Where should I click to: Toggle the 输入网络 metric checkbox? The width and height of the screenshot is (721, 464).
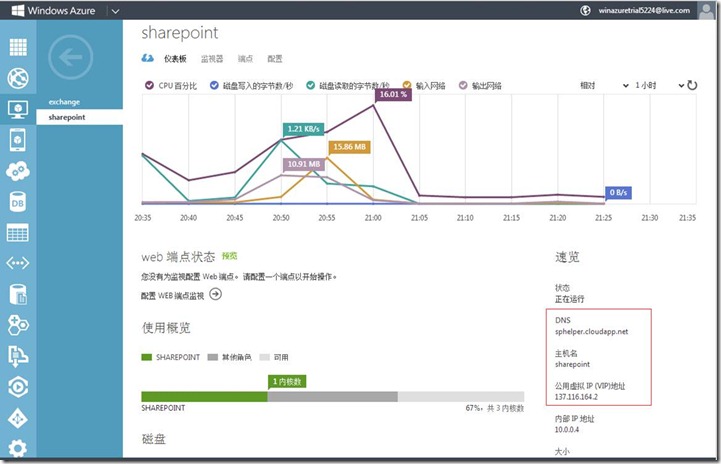(x=407, y=85)
